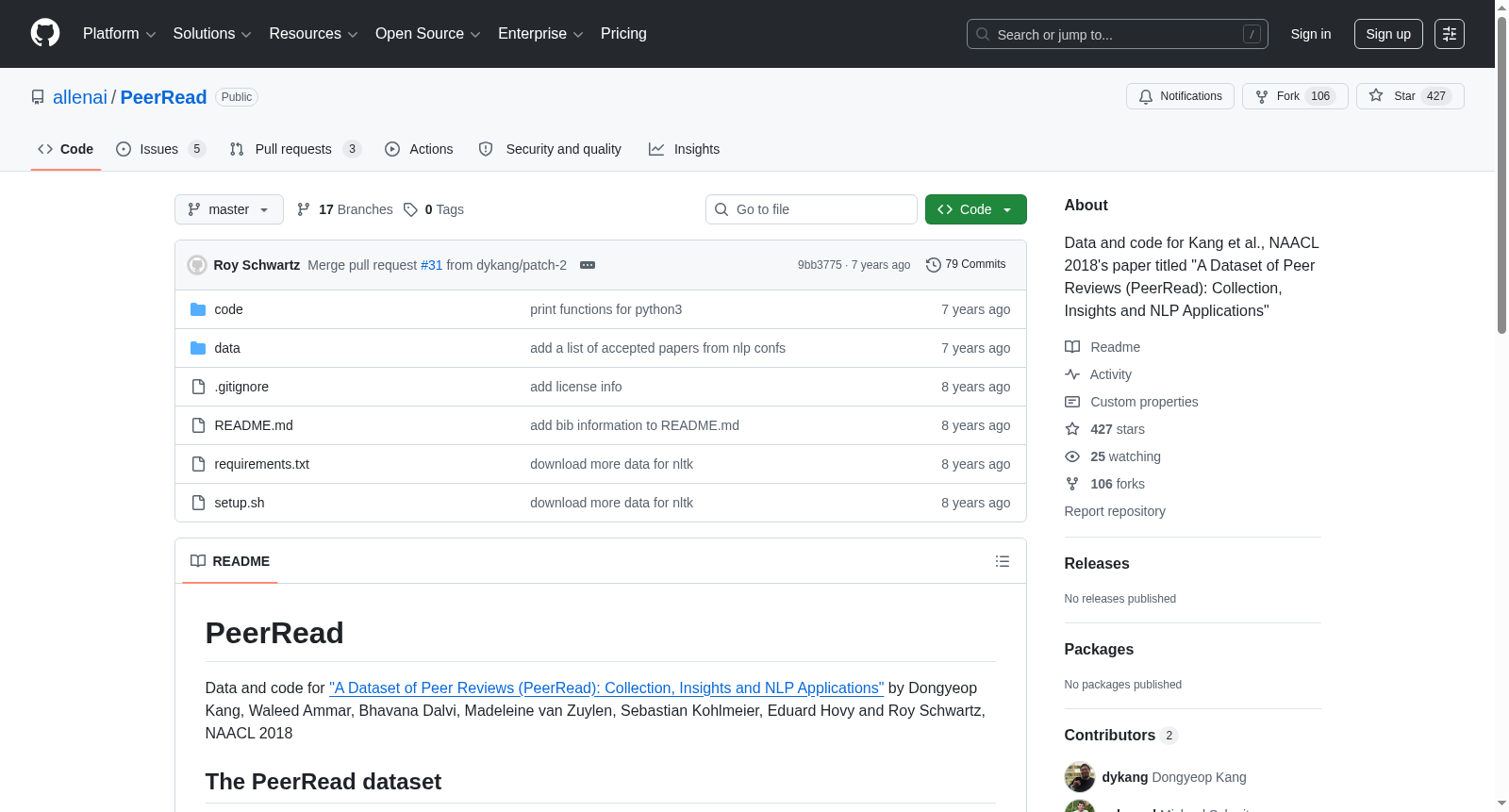Screen dimensions: 1509x812
Task: Open pull request #31 link
Action: click(431, 265)
